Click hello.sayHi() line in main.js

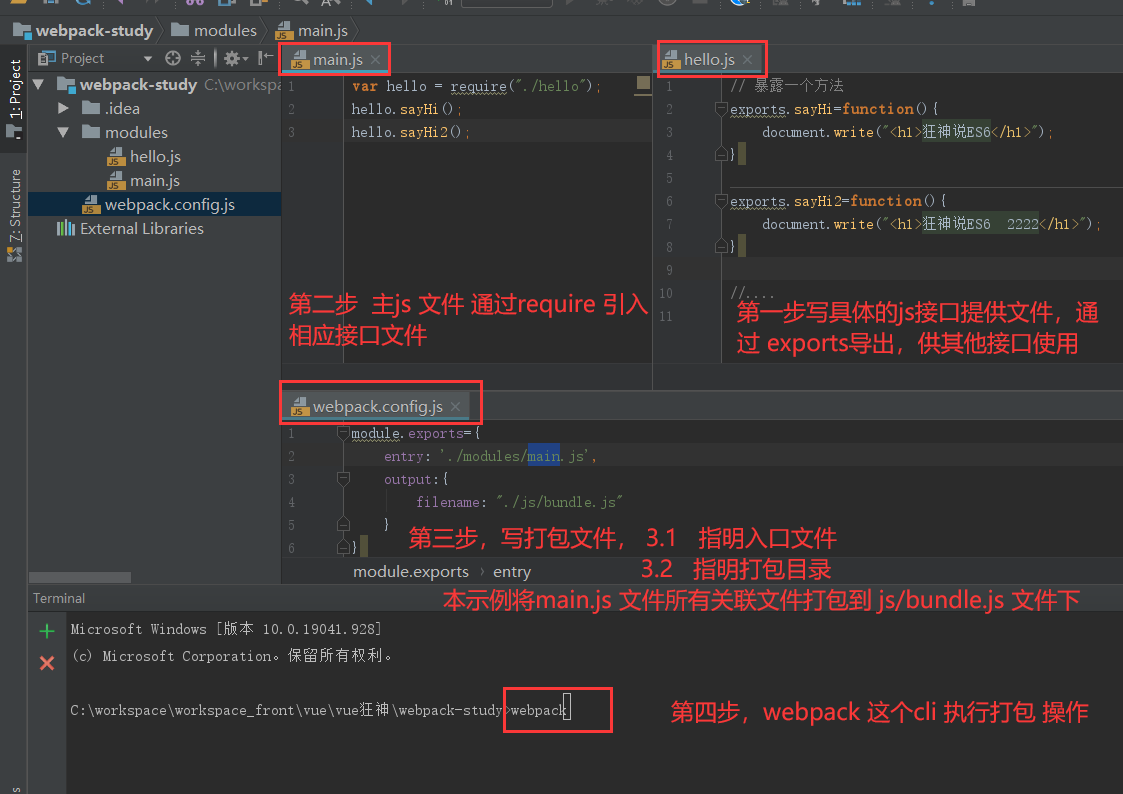pos(405,110)
